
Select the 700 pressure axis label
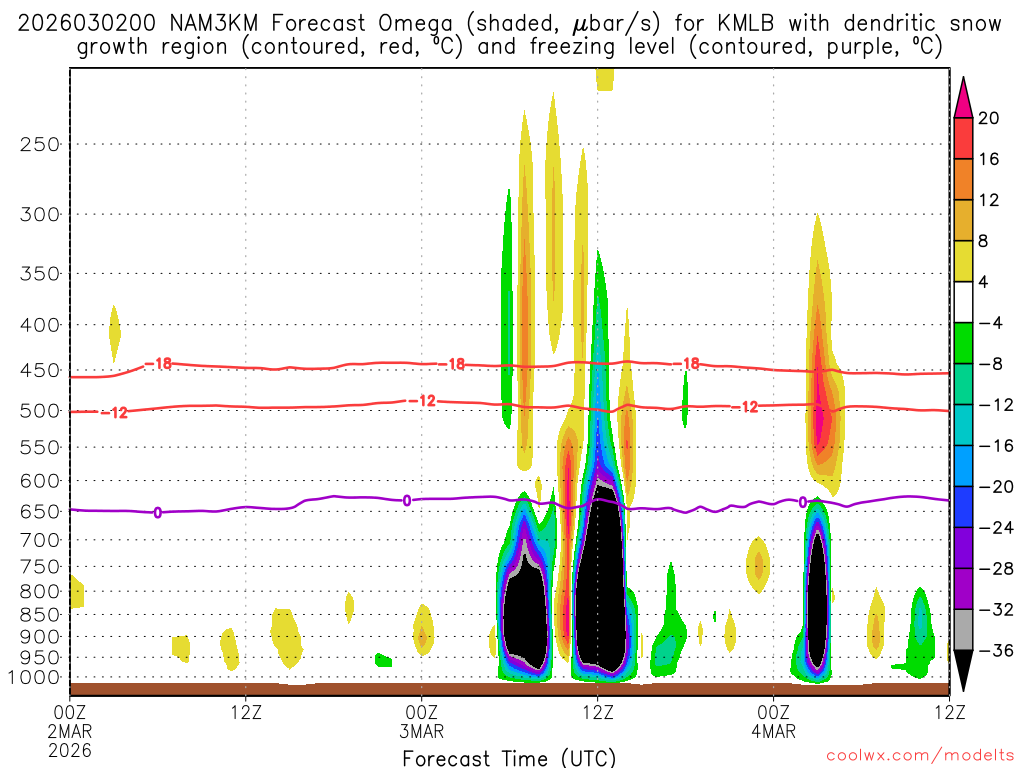(x=40, y=540)
